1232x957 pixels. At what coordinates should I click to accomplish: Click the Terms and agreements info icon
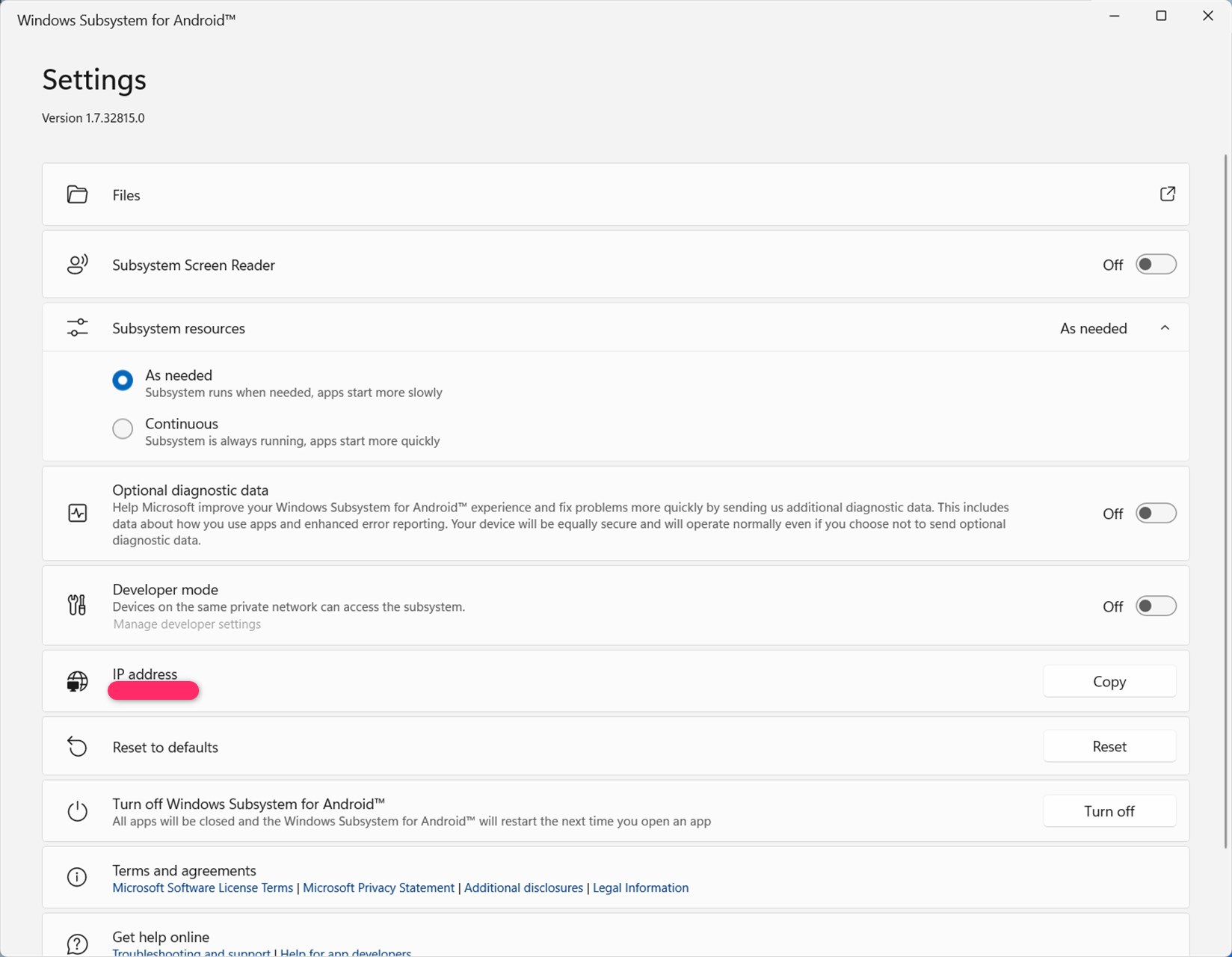(77, 877)
